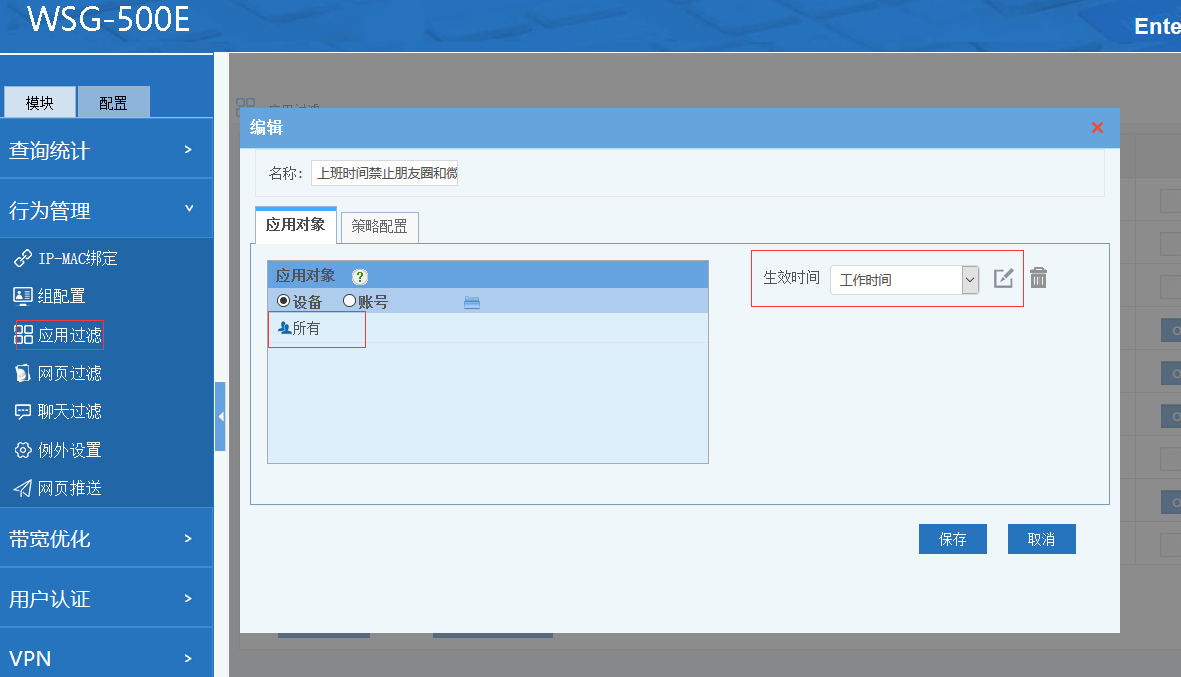Click the trash delete icon beside 生效时间
This screenshot has height=677, width=1181.
click(1038, 278)
